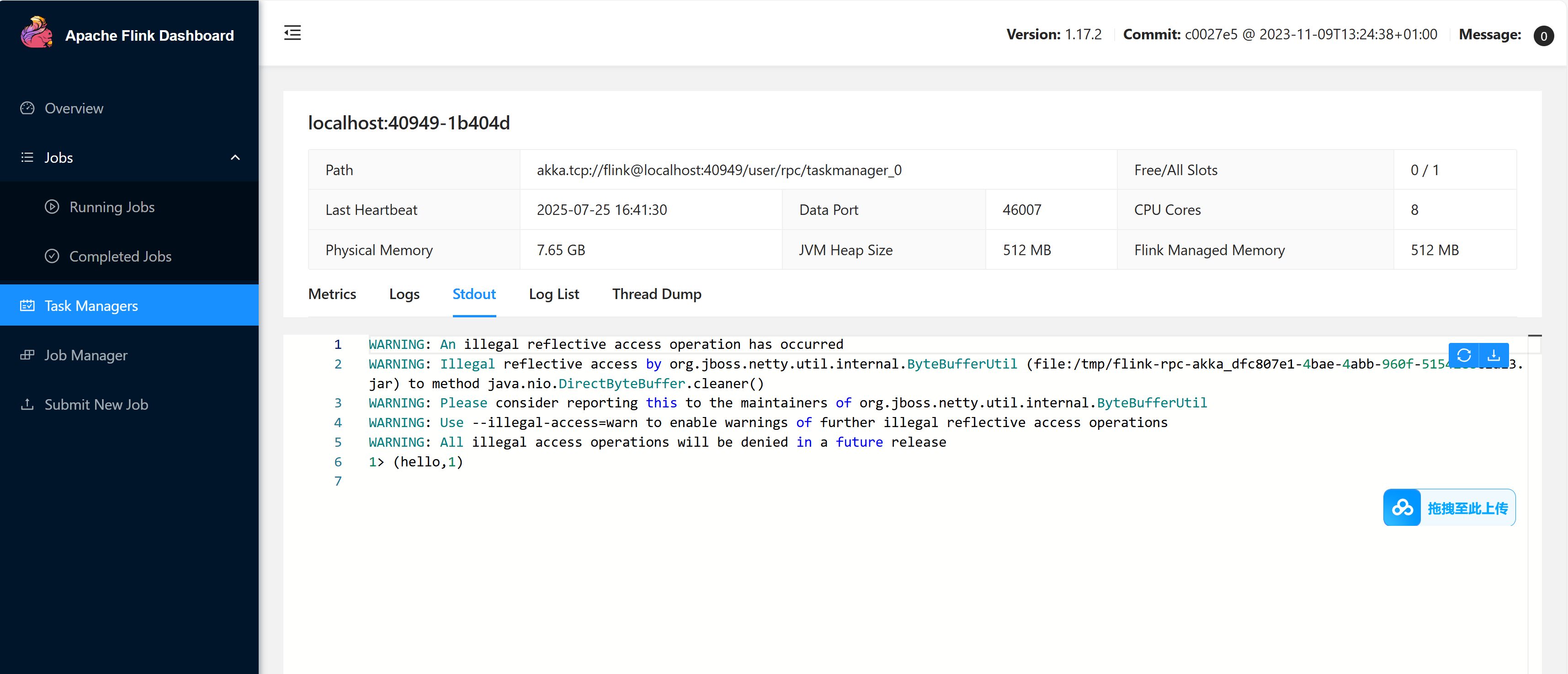This screenshot has width=1568, height=674.
Task: Click the CPU Cores value 8
Action: (1414, 209)
